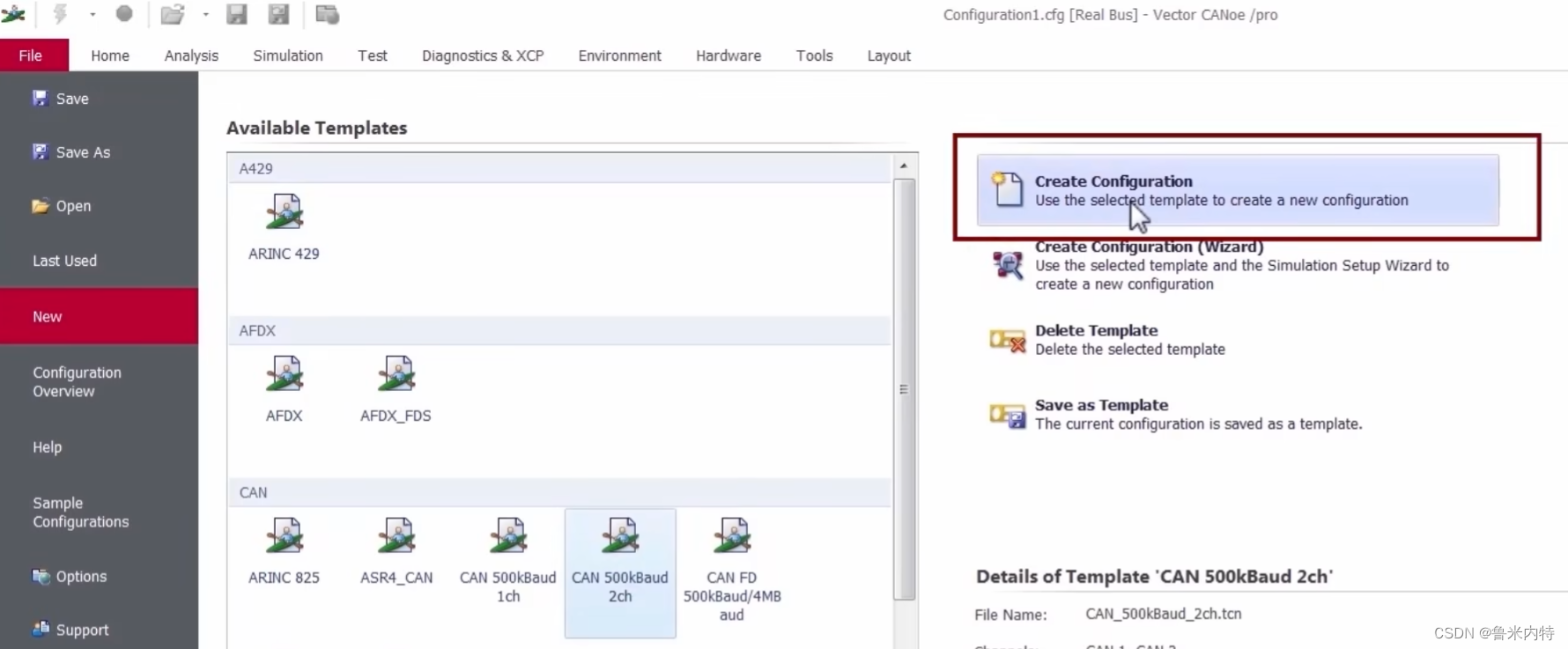Image resolution: width=1568 pixels, height=649 pixels.
Task: Click the Delete Template text
Action: [1097, 330]
